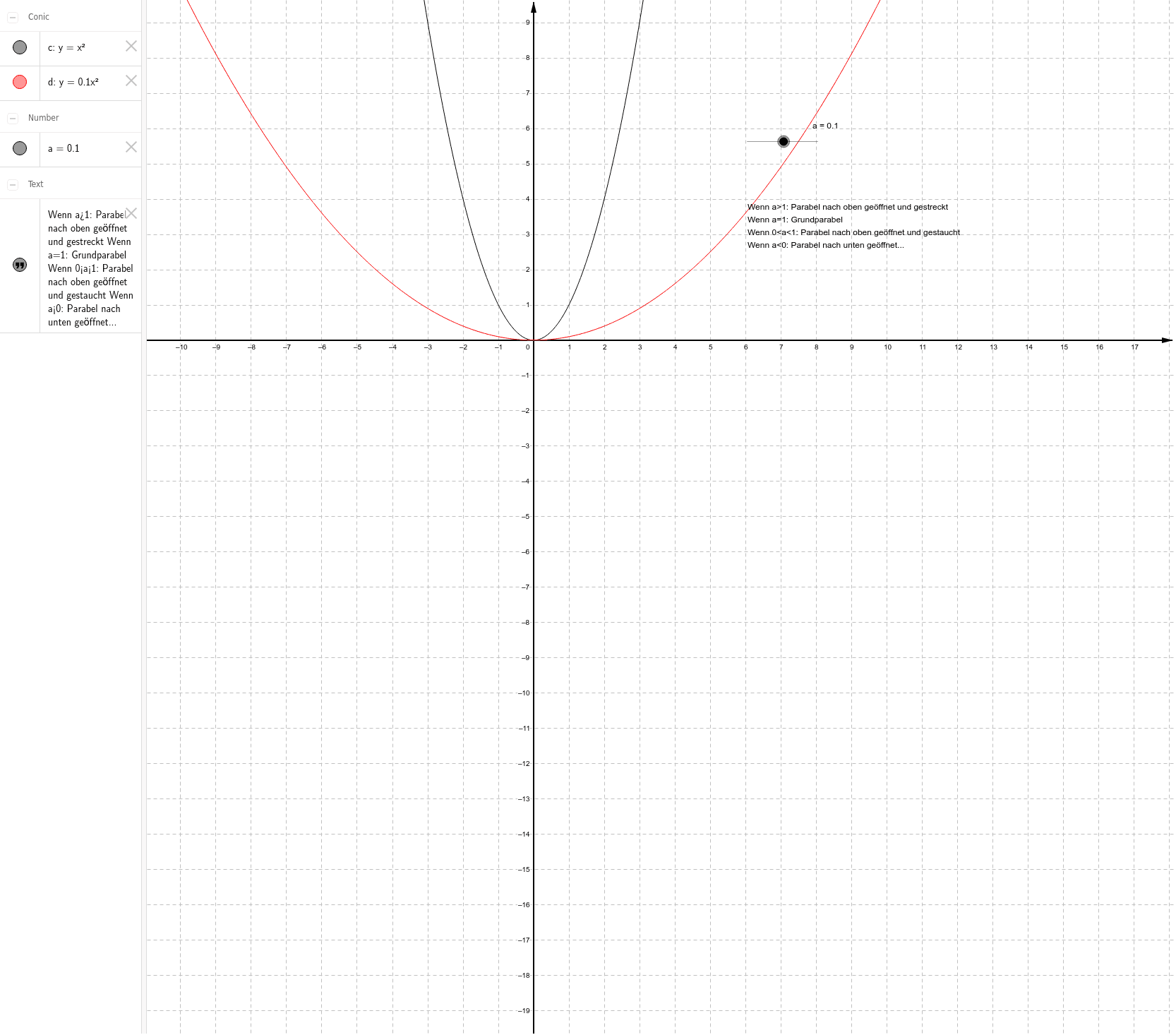Click x-axis tick label 10
Screen dimensions: 1176x1035
pyautogui.click(x=887, y=347)
